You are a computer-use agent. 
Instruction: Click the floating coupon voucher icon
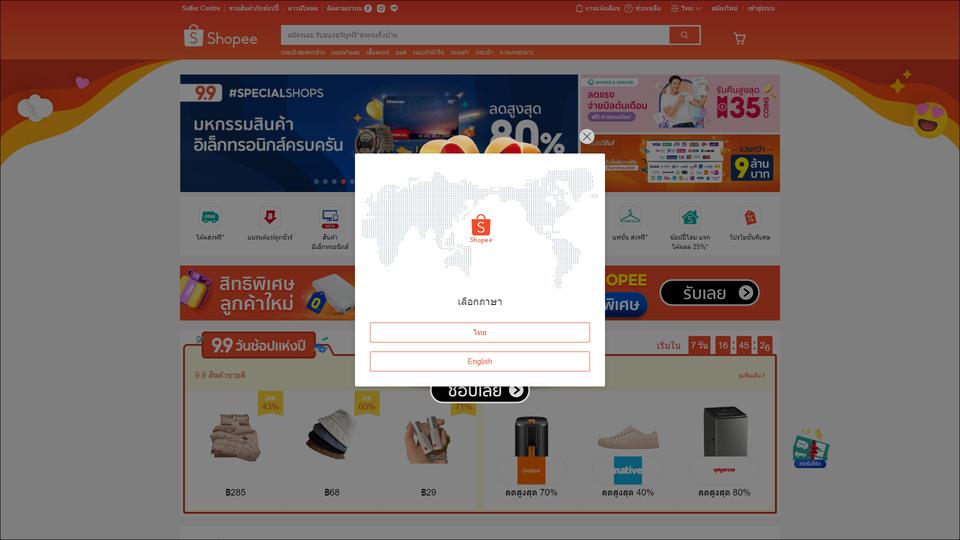pos(811,449)
